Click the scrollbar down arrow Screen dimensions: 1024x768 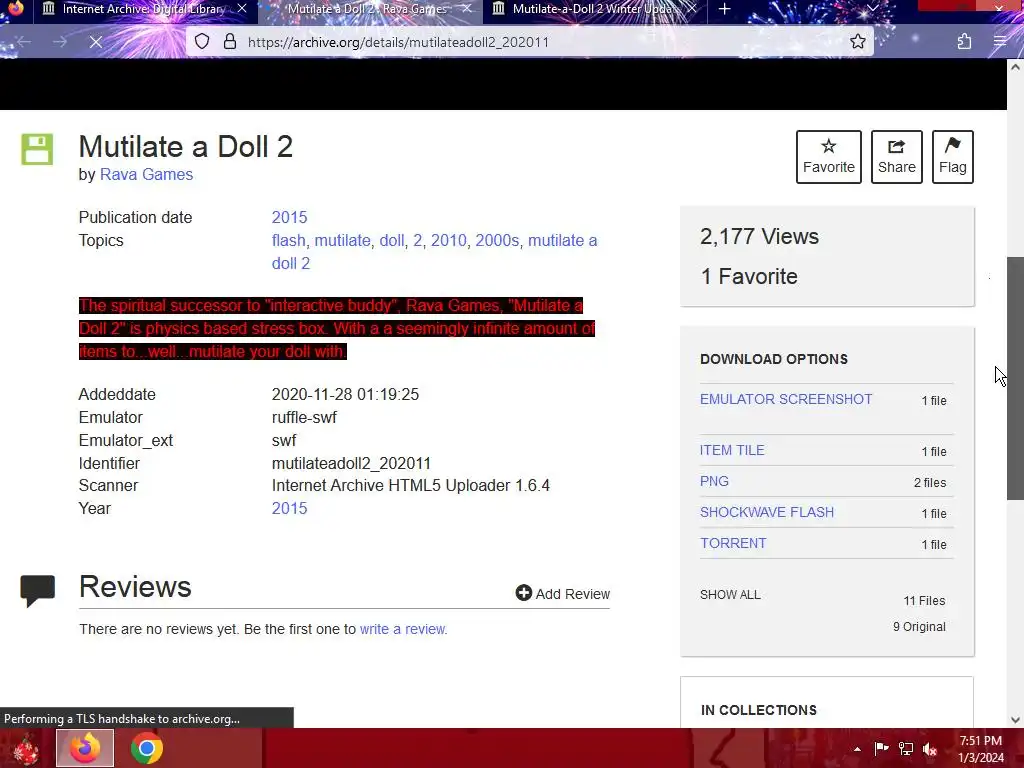click(1015, 720)
